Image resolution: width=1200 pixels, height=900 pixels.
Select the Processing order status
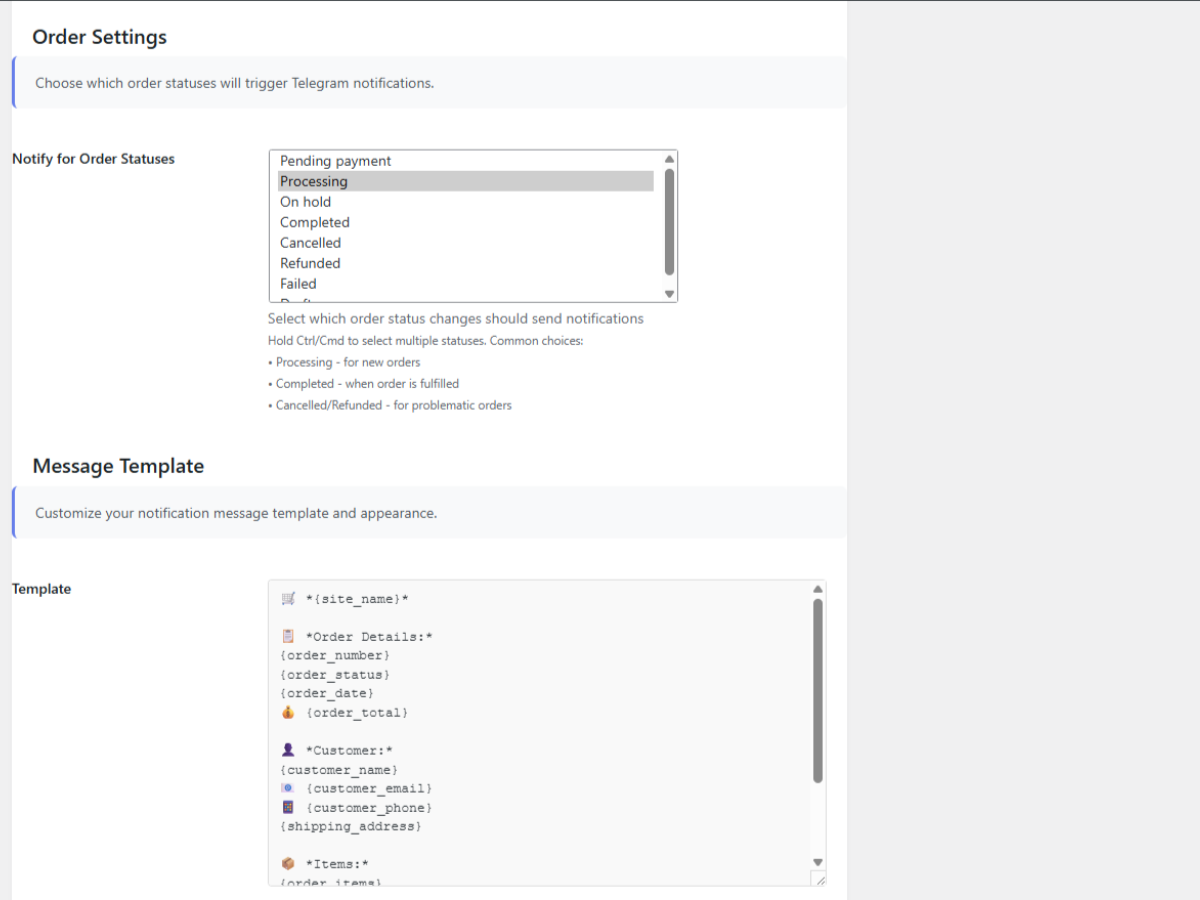tap(314, 181)
